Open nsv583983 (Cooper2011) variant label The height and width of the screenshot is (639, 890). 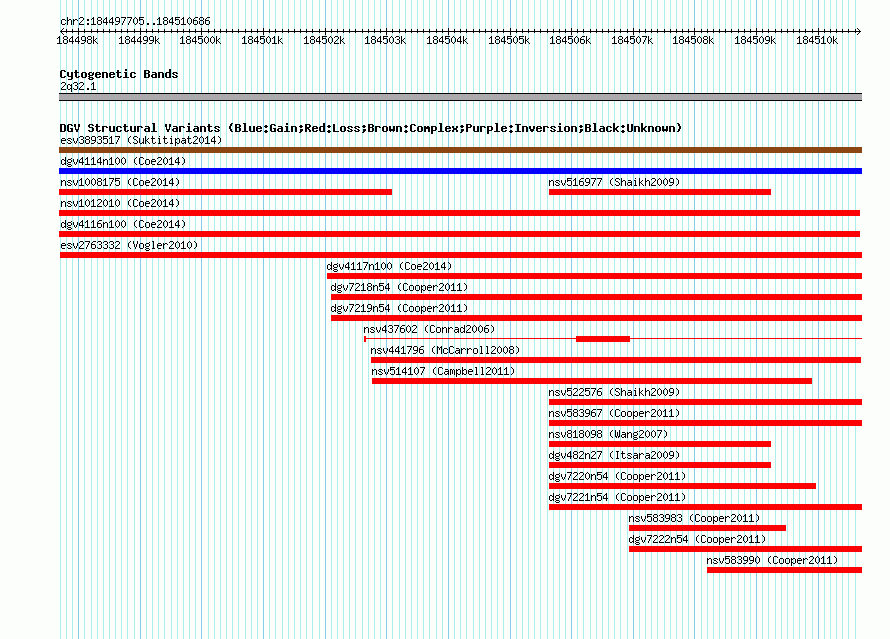coord(694,518)
